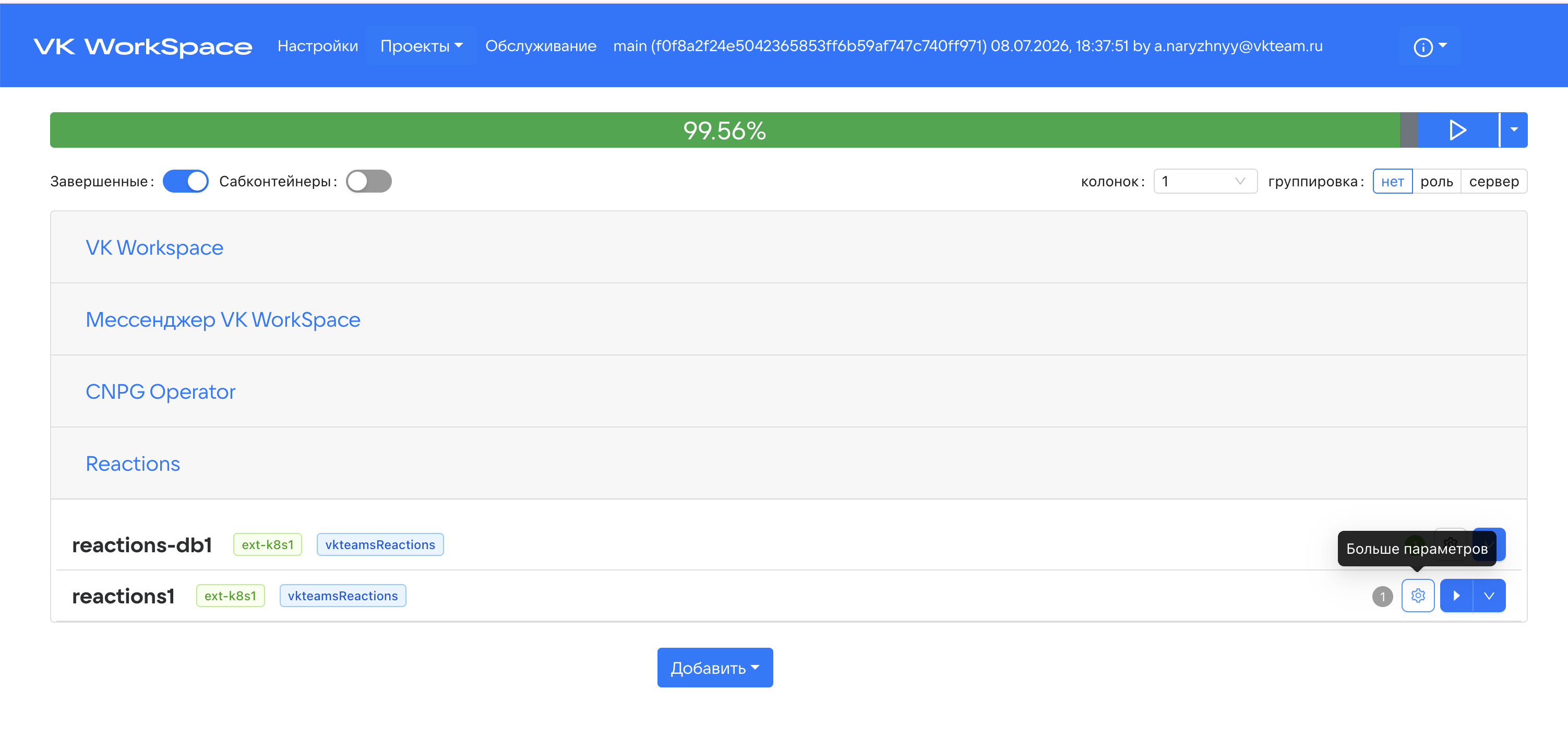Enable the Сабконтейнеры switch
Image resolution: width=1568 pixels, height=737 pixels.
pyautogui.click(x=369, y=181)
